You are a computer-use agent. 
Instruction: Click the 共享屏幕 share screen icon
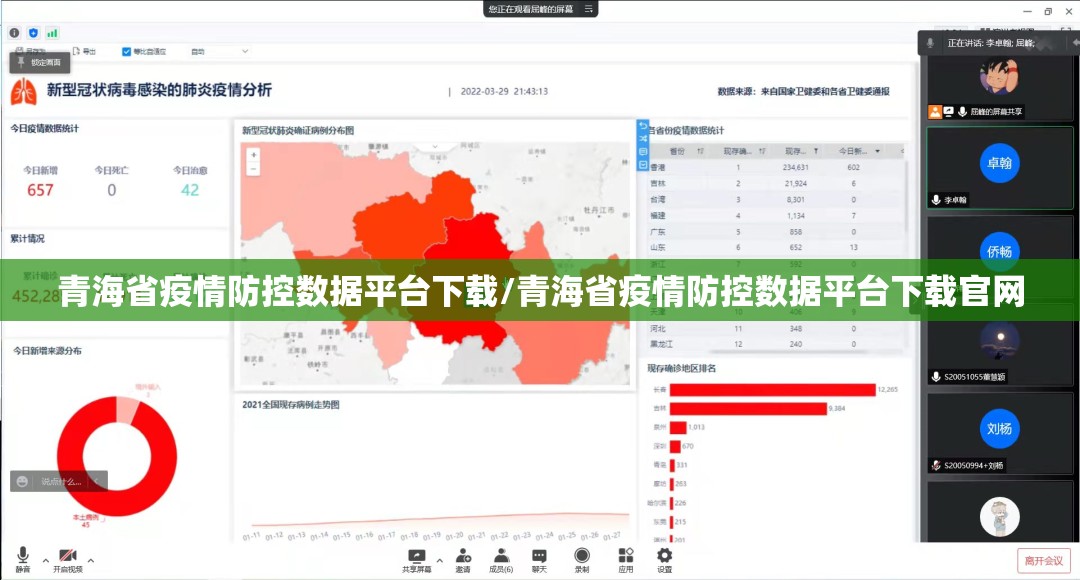coord(416,558)
